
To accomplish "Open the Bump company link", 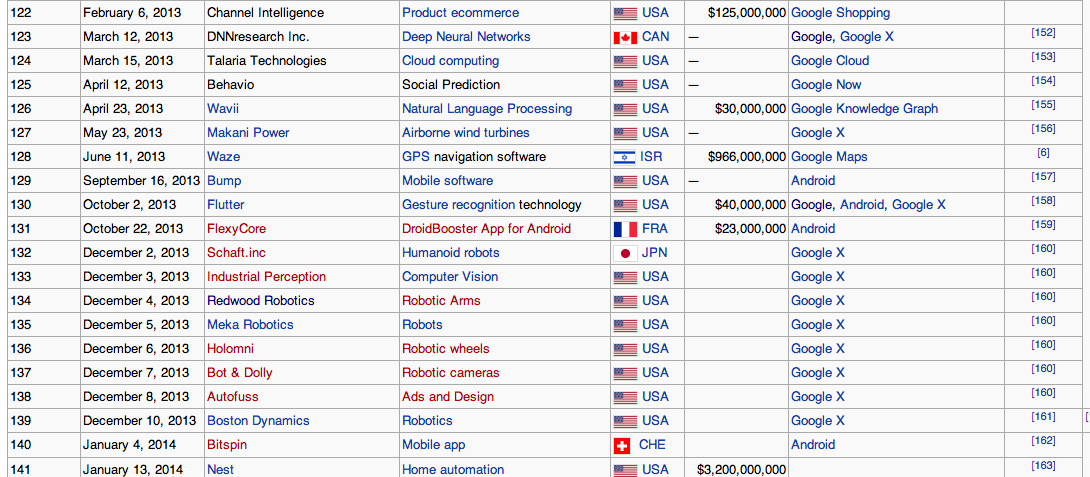I will [224, 181].
